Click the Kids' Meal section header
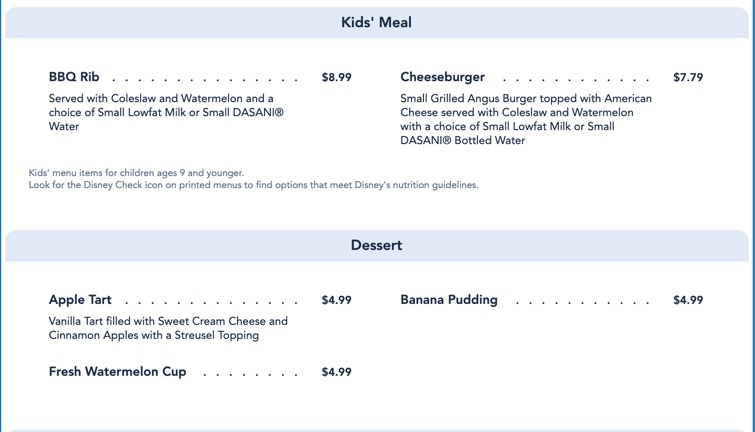 pyautogui.click(x=376, y=23)
